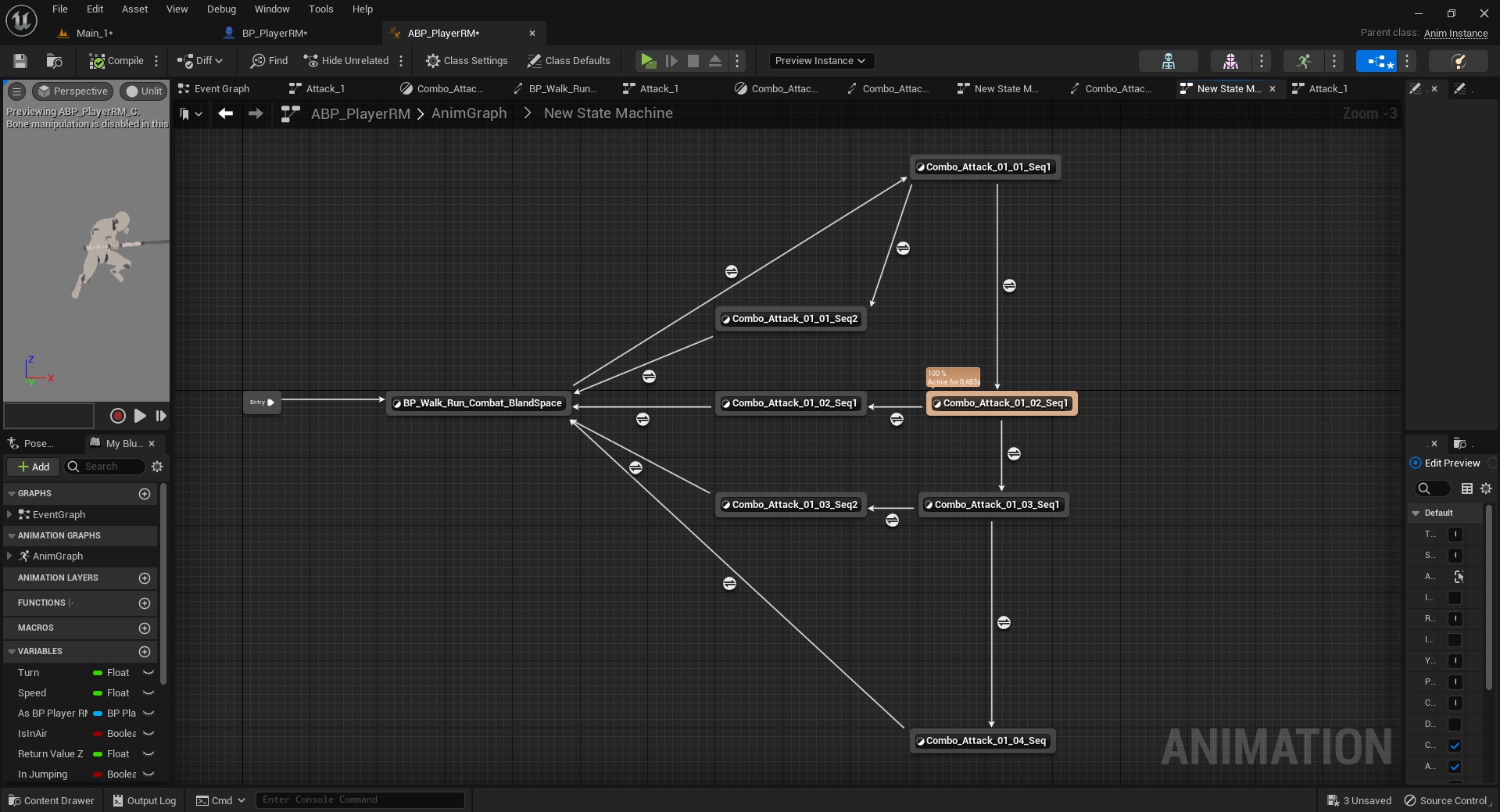
Task: Open the Preview Instance dropdown
Action: [x=820, y=61]
